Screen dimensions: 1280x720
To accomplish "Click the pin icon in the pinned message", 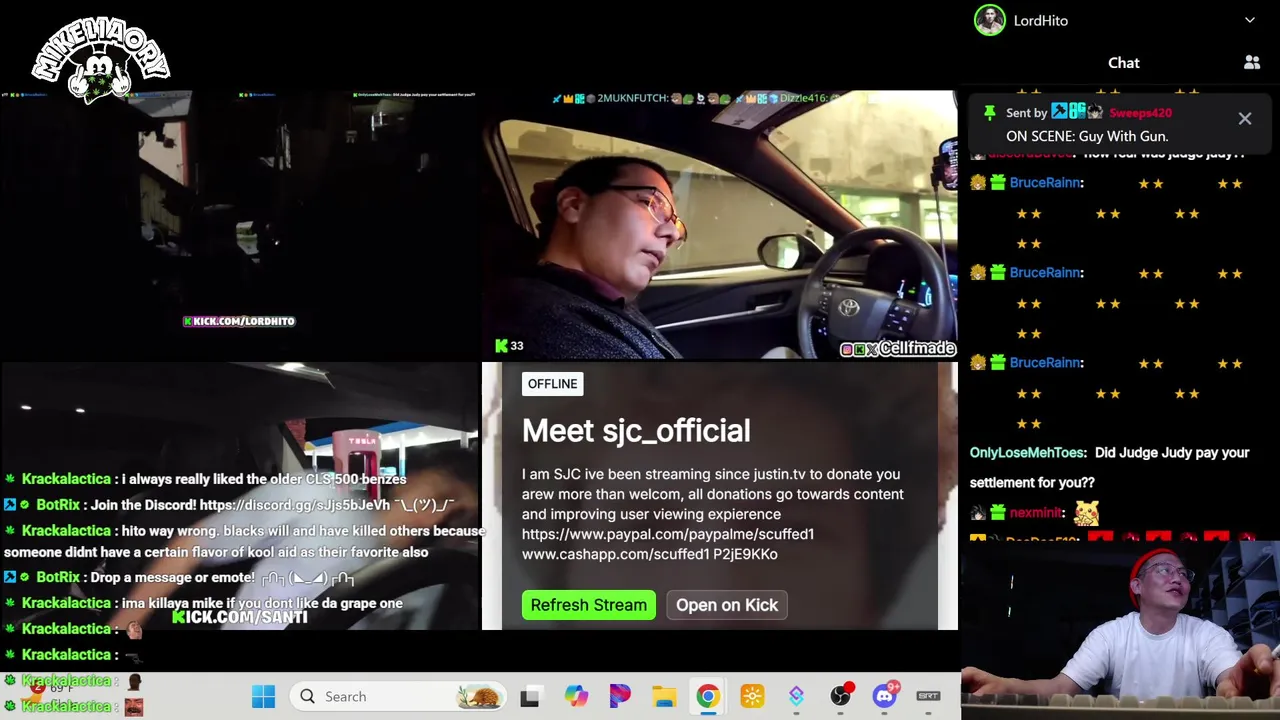I will click(989, 113).
